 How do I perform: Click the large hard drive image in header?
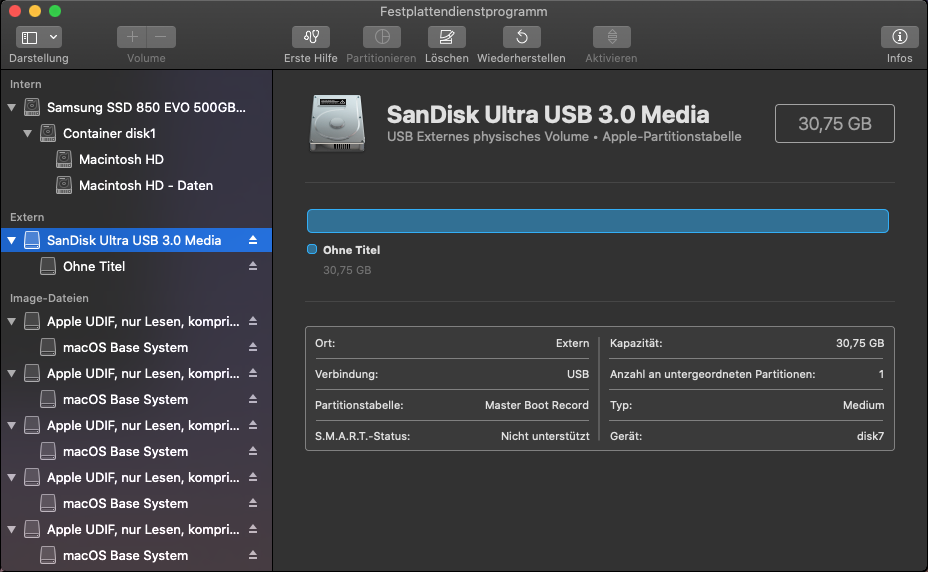337,123
